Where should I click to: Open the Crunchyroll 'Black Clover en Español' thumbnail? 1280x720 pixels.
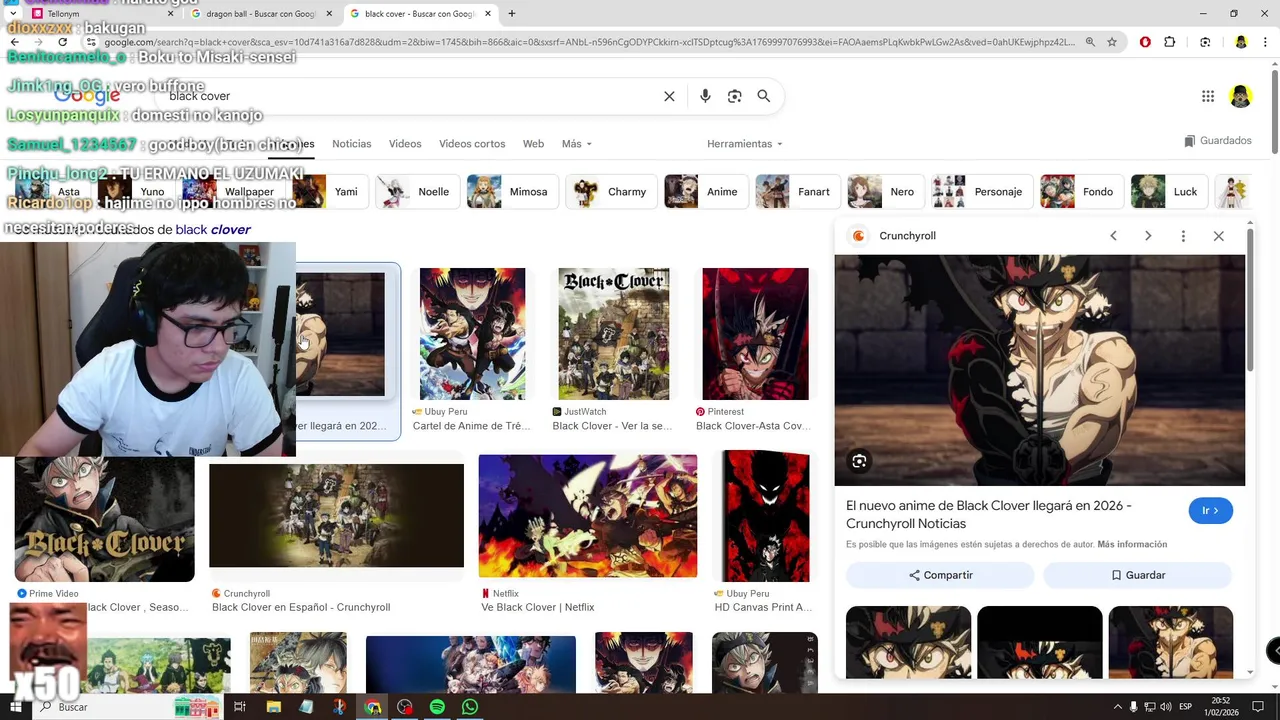(x=336, y=516)
